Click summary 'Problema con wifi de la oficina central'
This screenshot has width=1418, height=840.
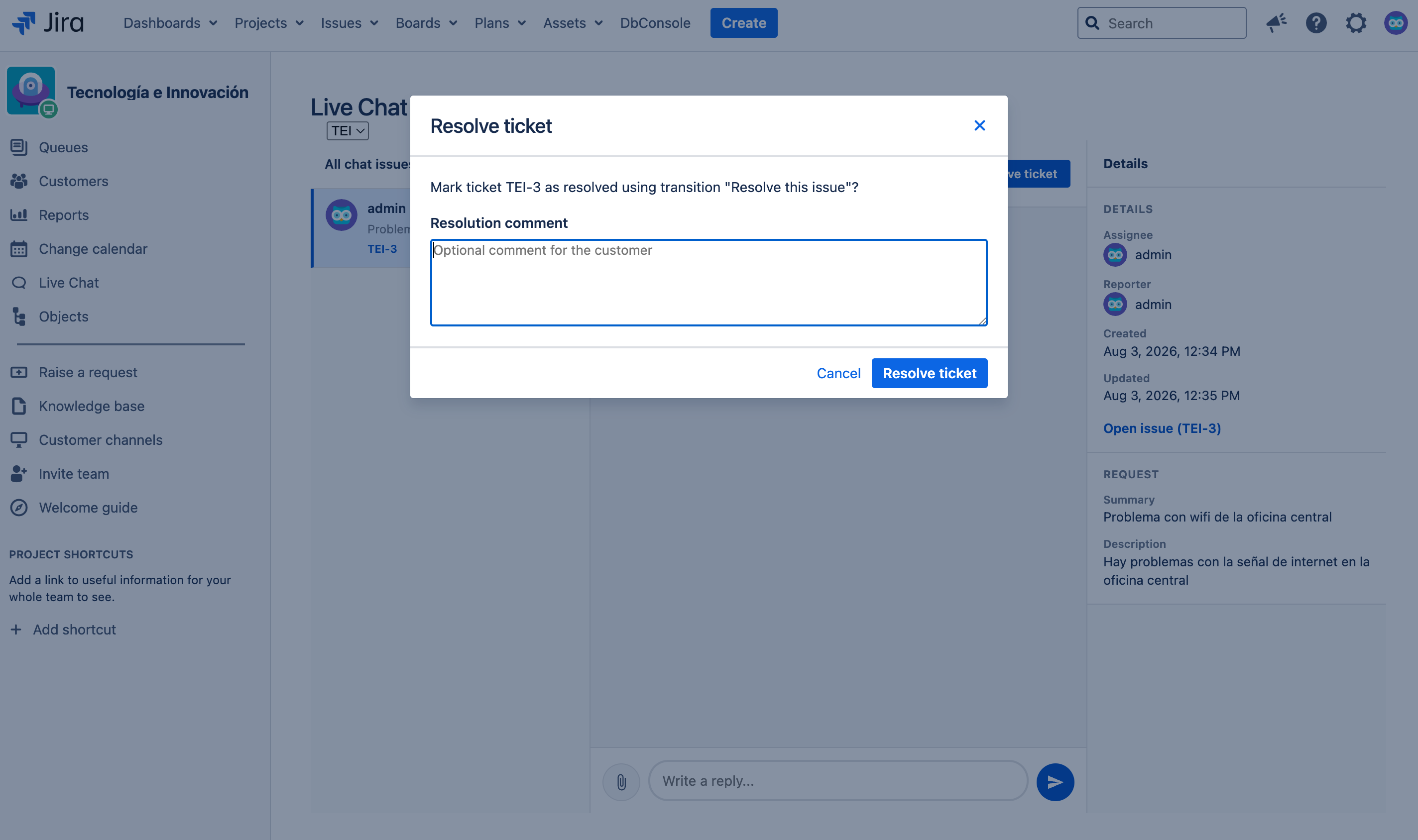coord(1217,517)
